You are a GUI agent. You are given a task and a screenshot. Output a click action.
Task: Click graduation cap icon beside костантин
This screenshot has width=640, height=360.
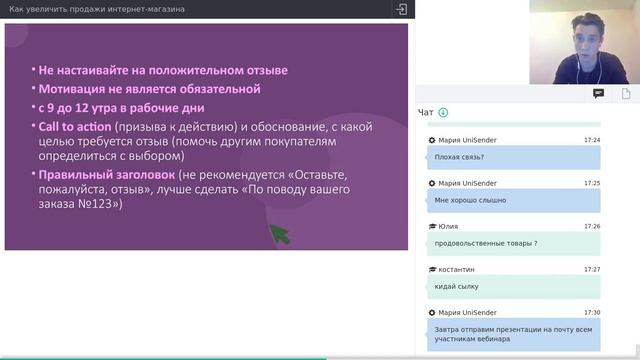click(x=432, y=269)
